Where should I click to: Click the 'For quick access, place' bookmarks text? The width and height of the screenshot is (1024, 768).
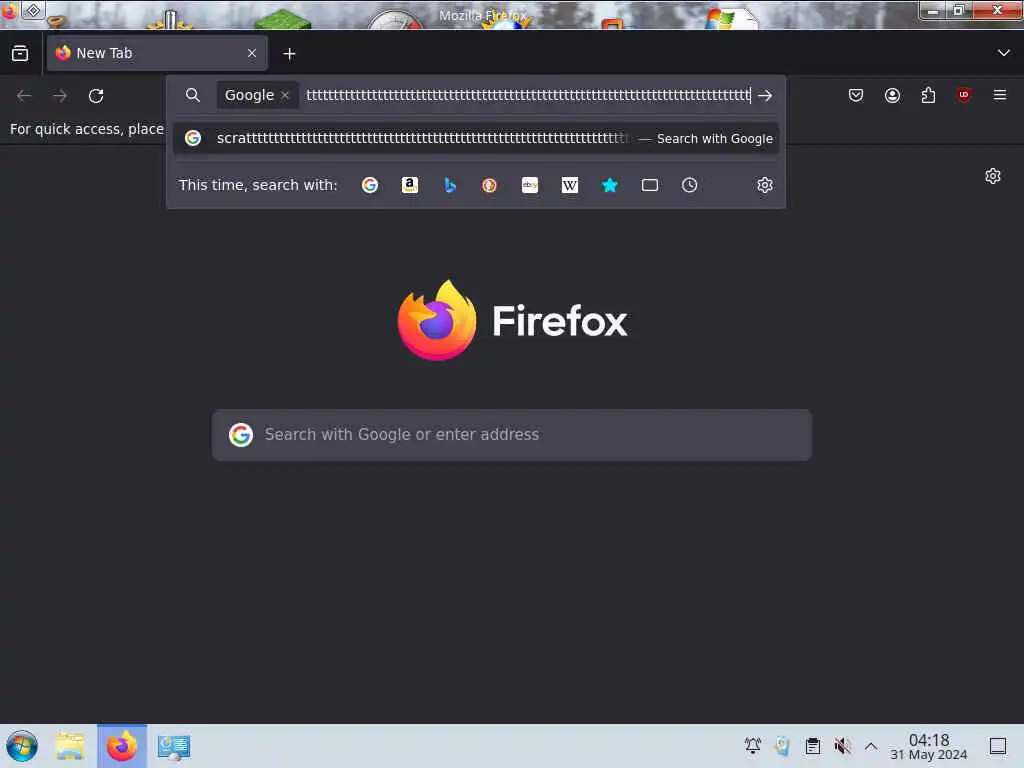[87, 129]
